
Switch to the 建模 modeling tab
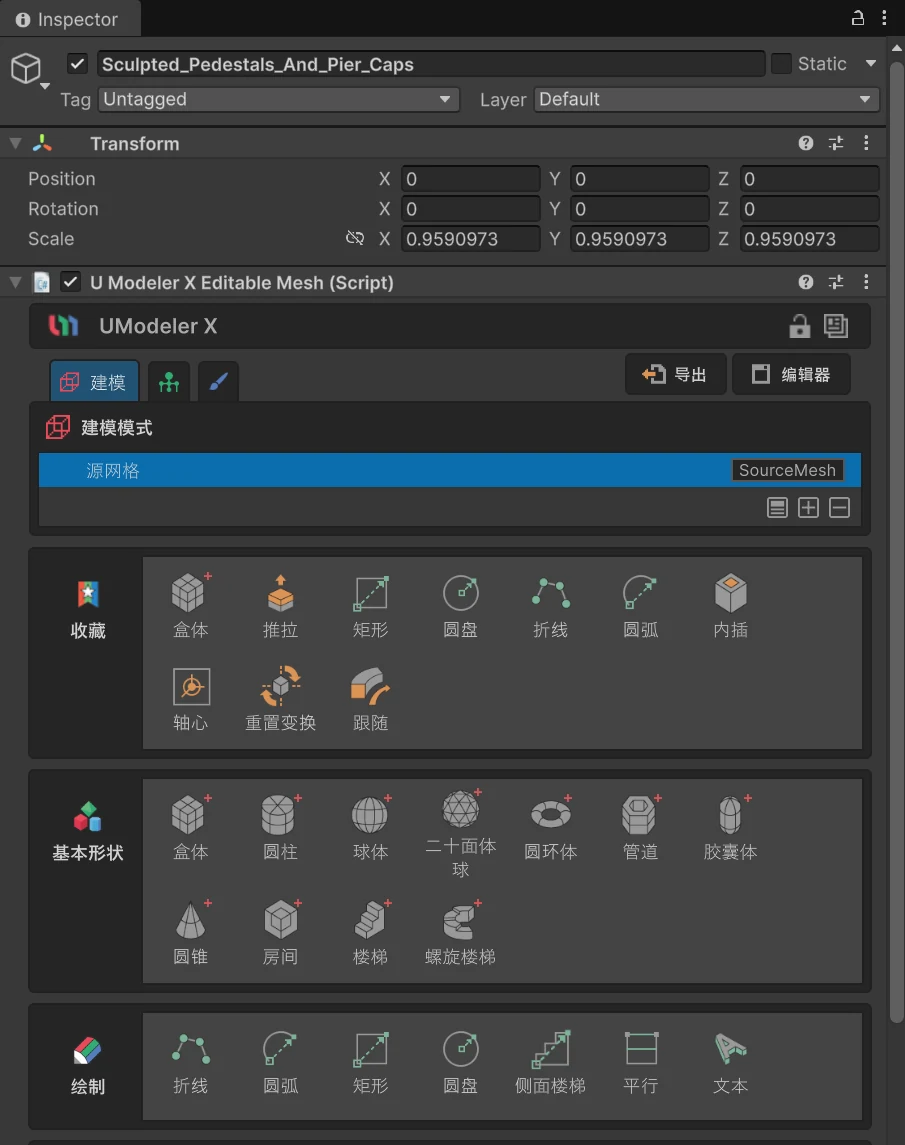(x=94, y=380)
